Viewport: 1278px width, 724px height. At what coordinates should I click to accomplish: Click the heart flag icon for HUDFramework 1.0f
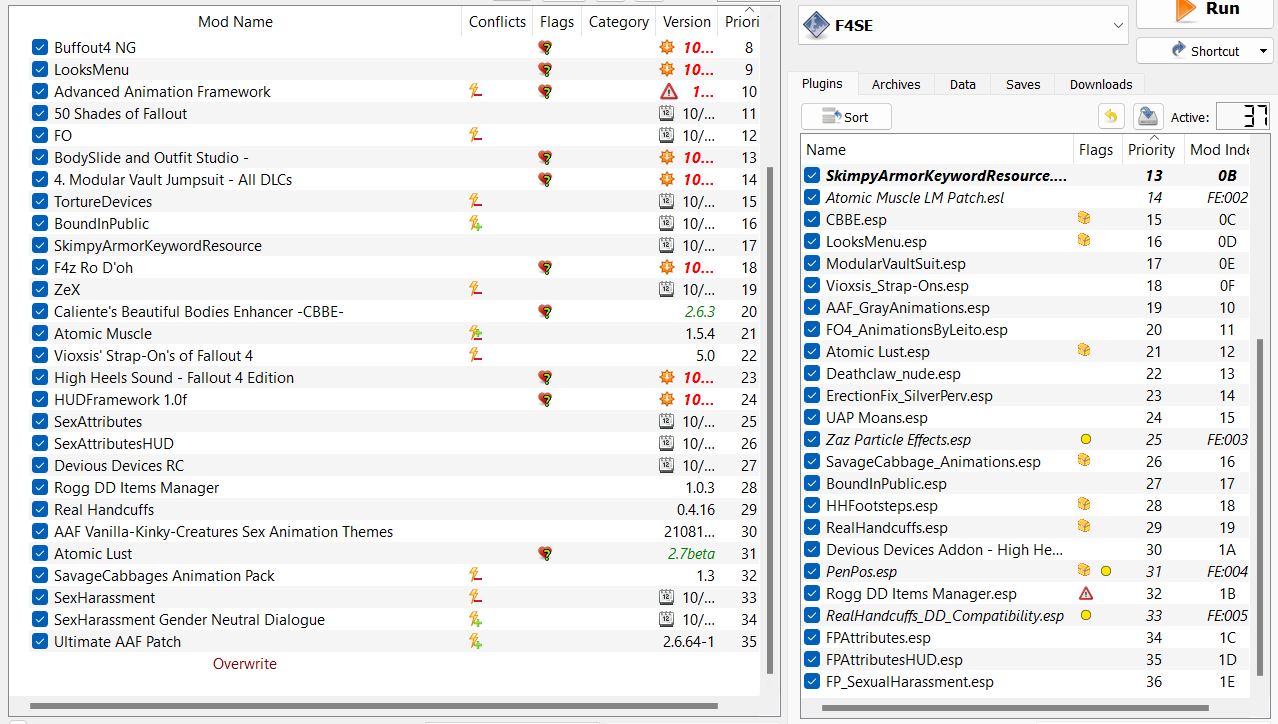[x=545, y=399]
